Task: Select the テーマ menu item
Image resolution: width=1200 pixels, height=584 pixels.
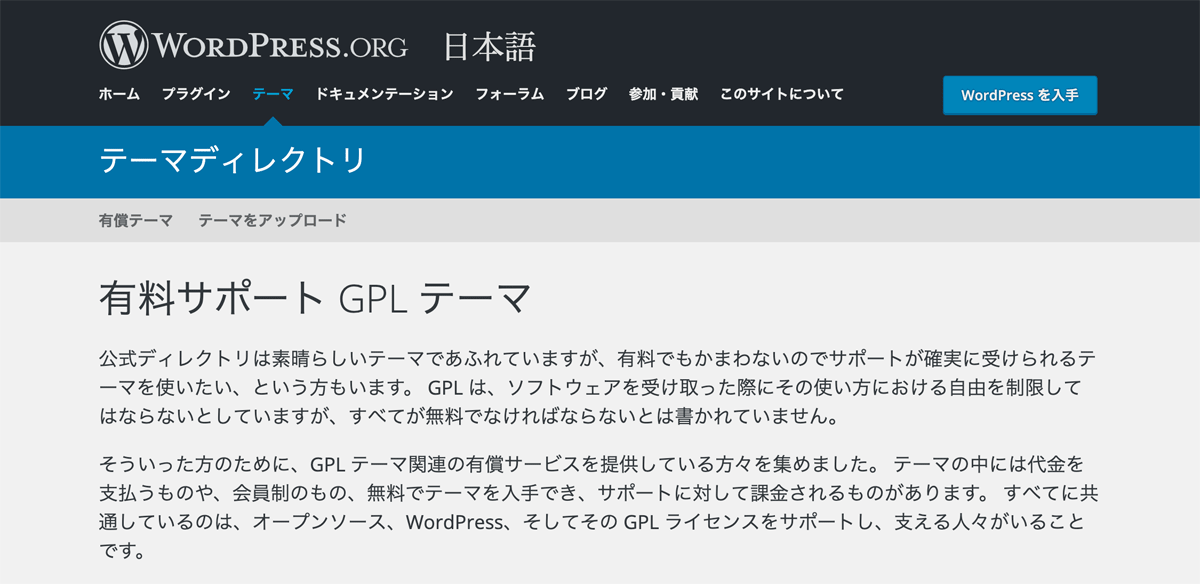Action: [273, 94]
